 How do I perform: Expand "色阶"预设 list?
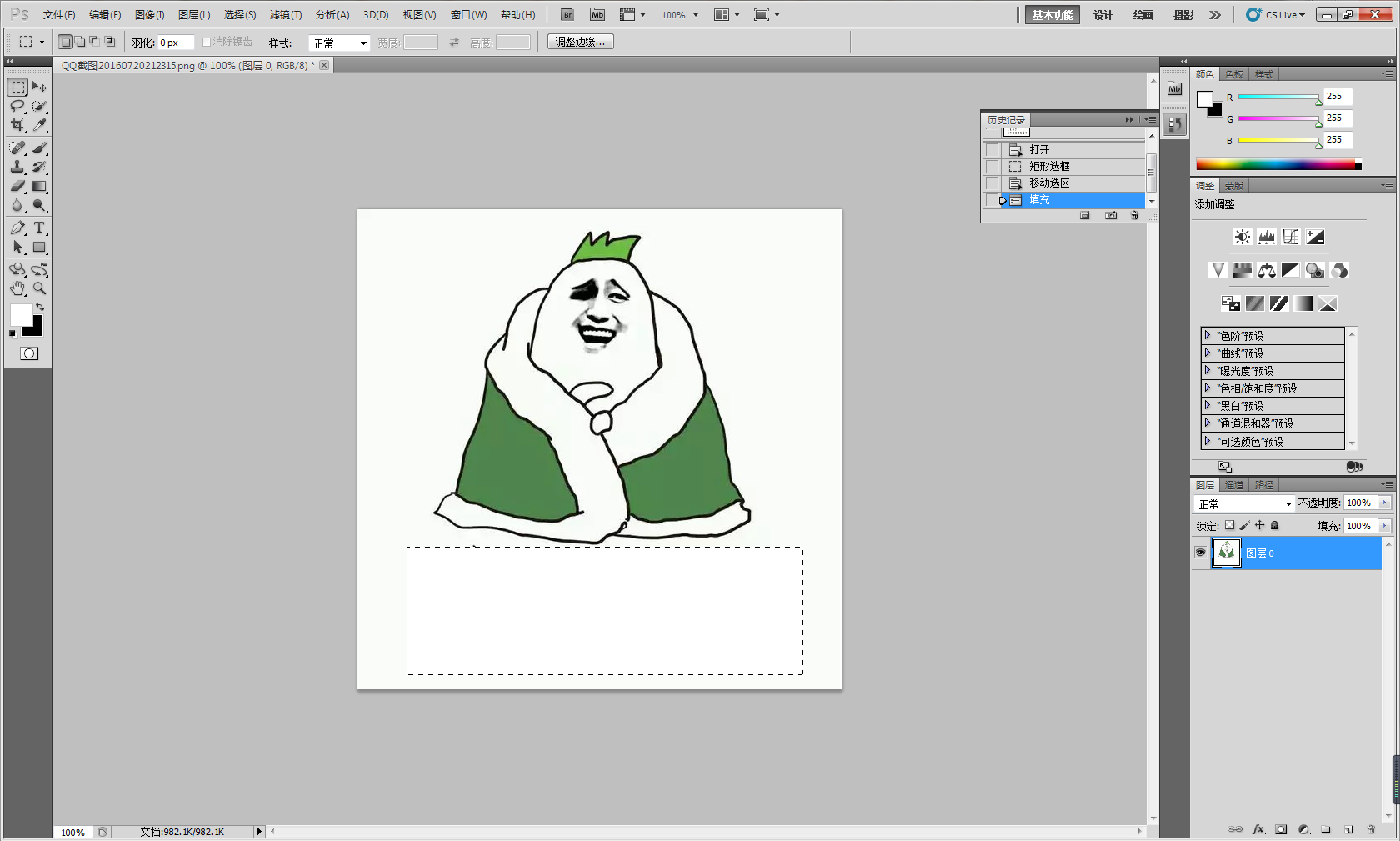(1207, 335)
